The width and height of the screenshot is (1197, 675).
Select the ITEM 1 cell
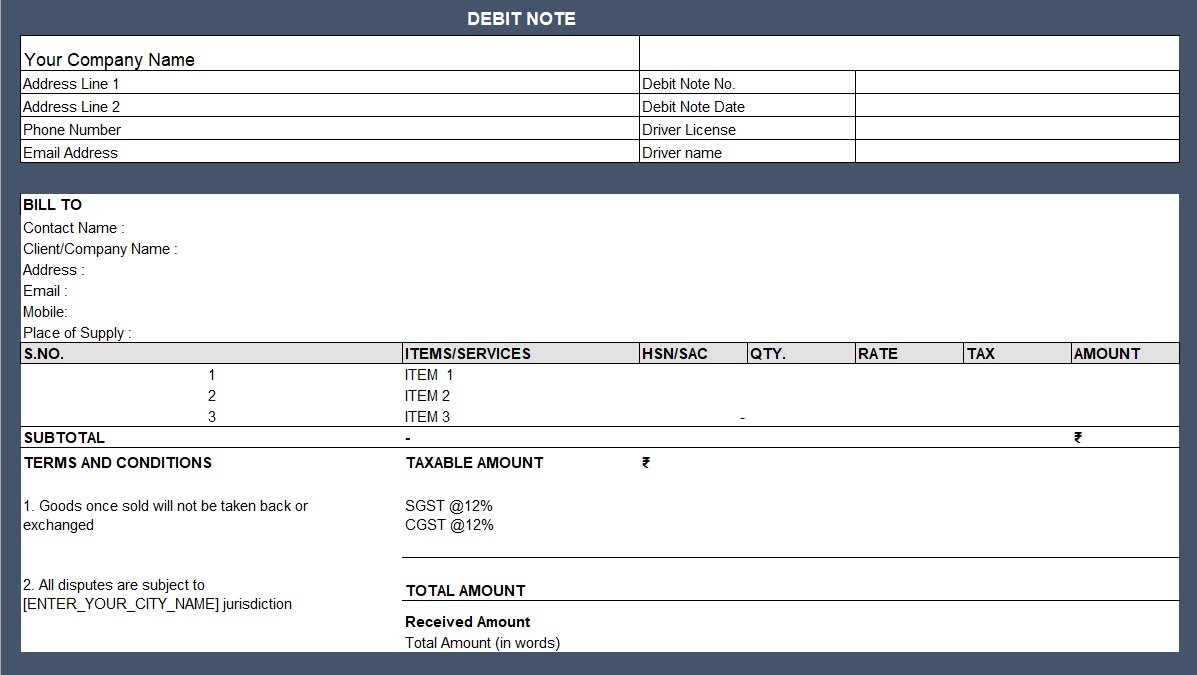[x=428, y=374]
